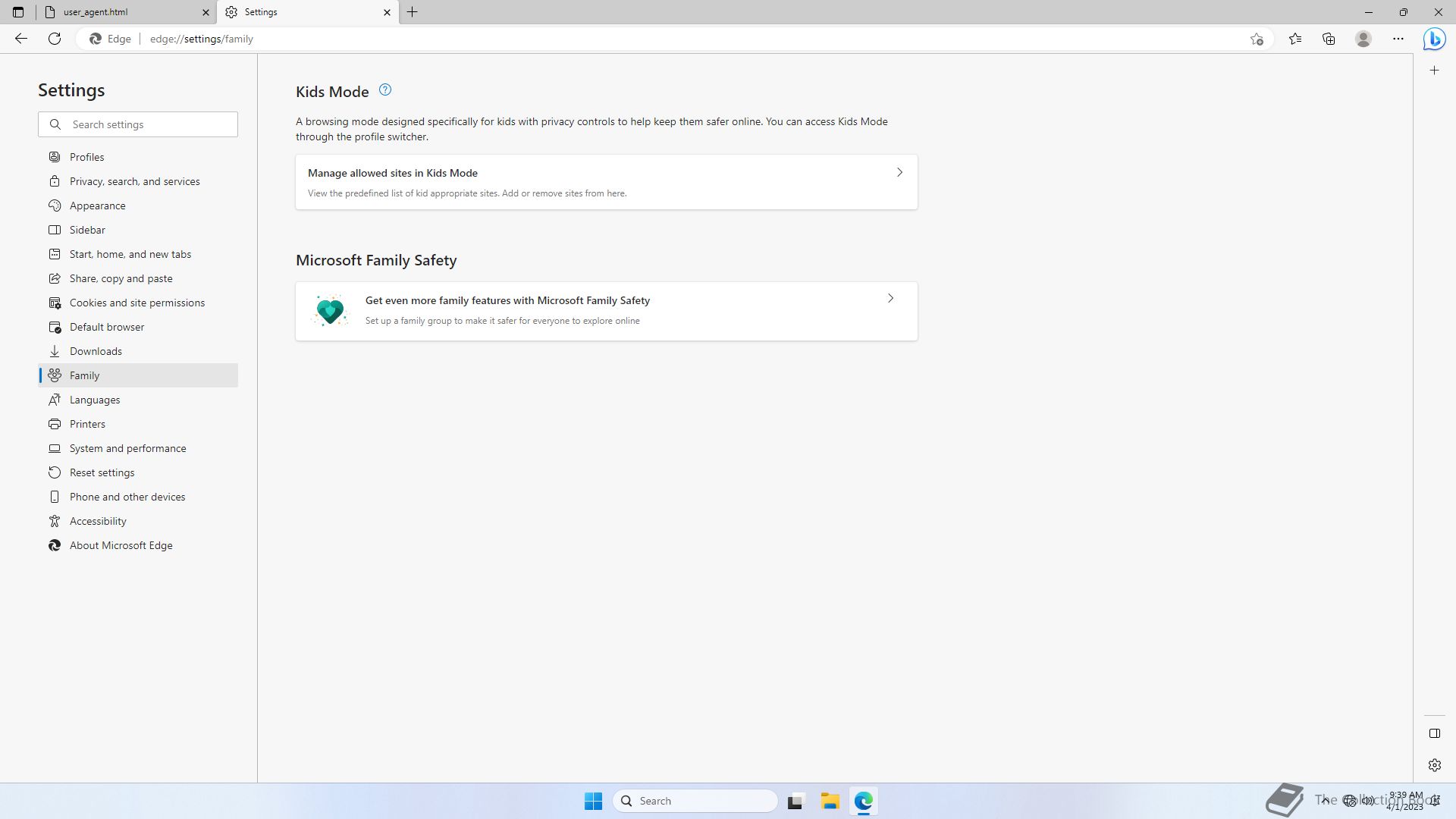Open Appearance settings

click(x=138, y=206)
